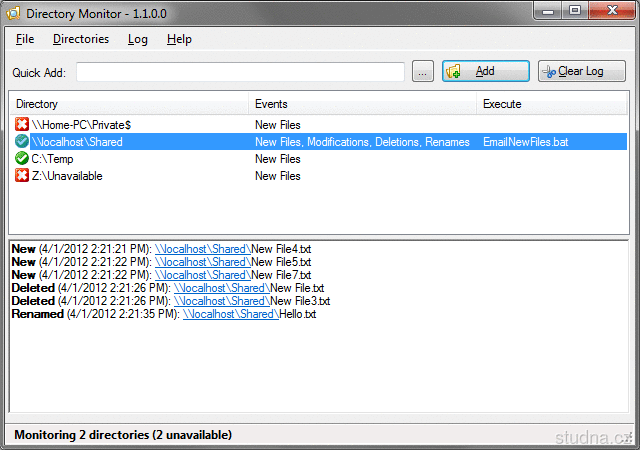Screen dimensions: 640x450
Task: Open the Directories menu
Action: (x=81, y=39)
